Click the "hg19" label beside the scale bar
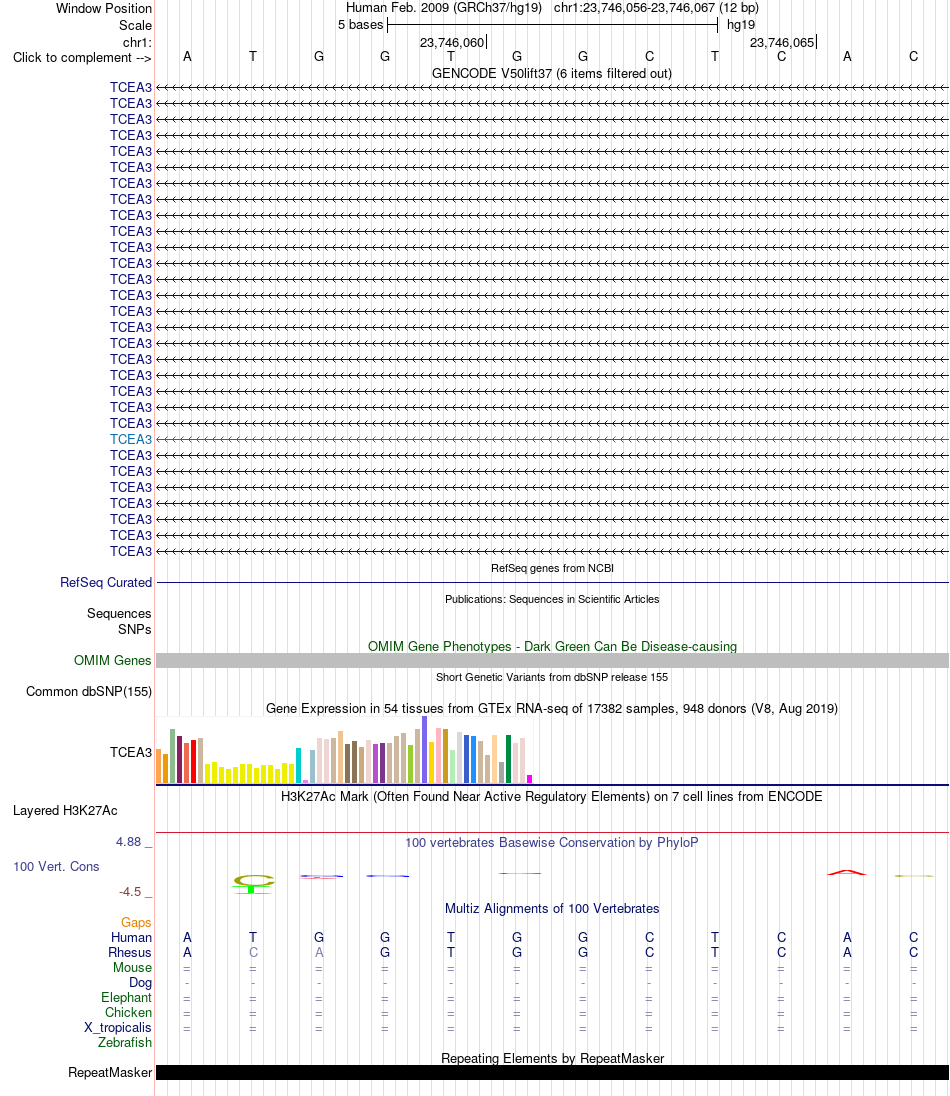The image size is (950, 1096). [x=741, y=24]
